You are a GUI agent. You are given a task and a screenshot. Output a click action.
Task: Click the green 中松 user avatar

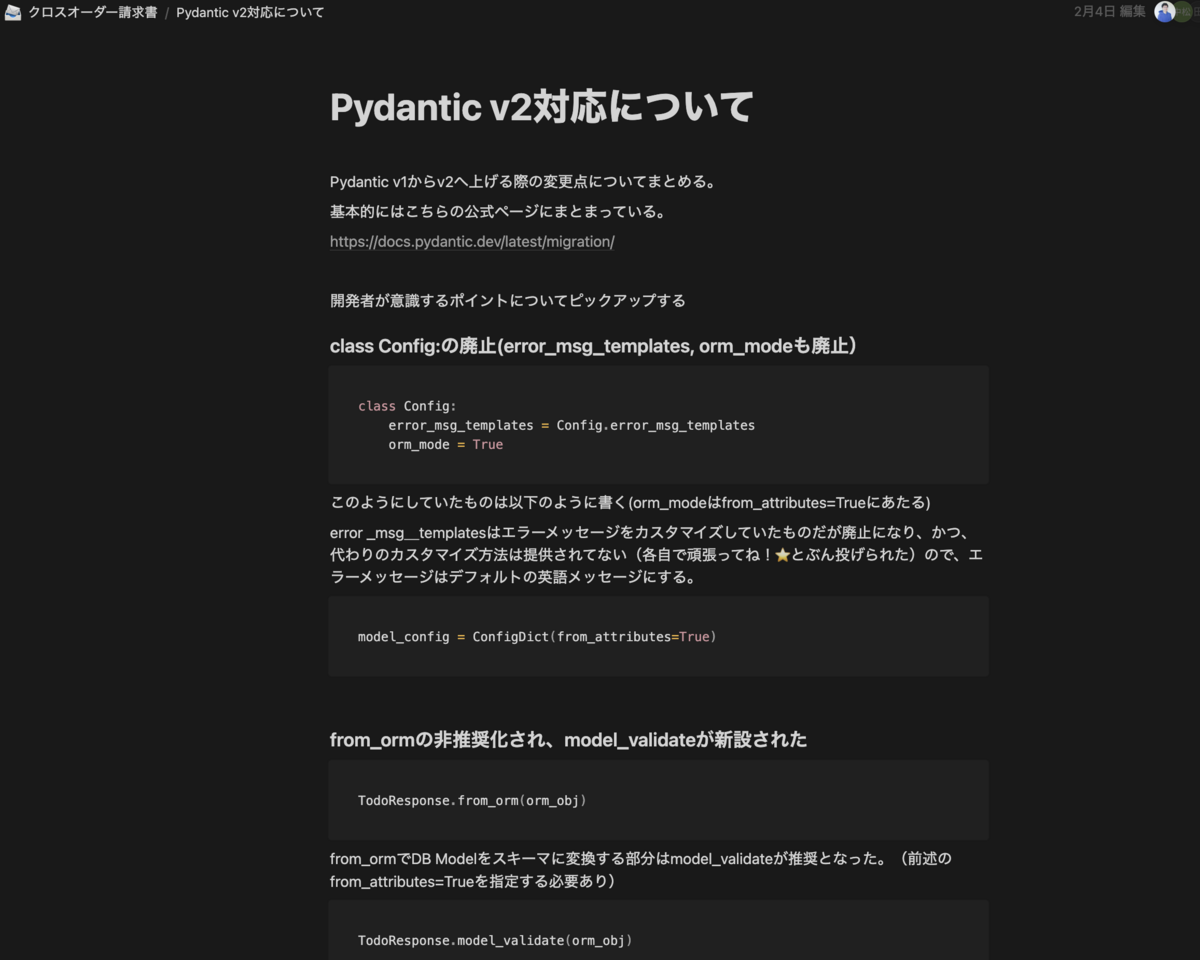click(x=1185, y=12)
